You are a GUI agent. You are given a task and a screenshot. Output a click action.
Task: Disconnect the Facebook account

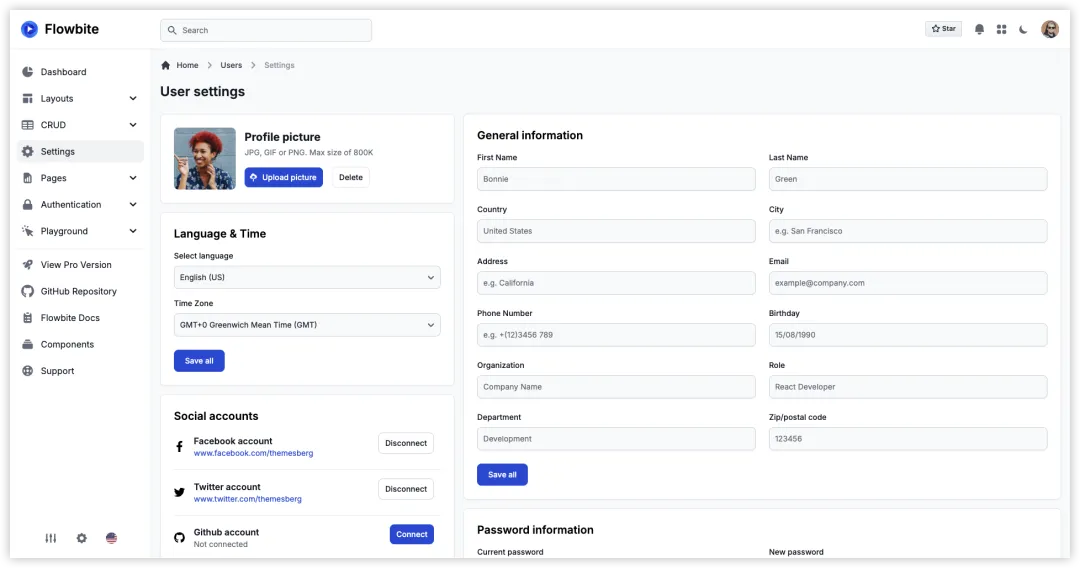click(x=406, y=443)
